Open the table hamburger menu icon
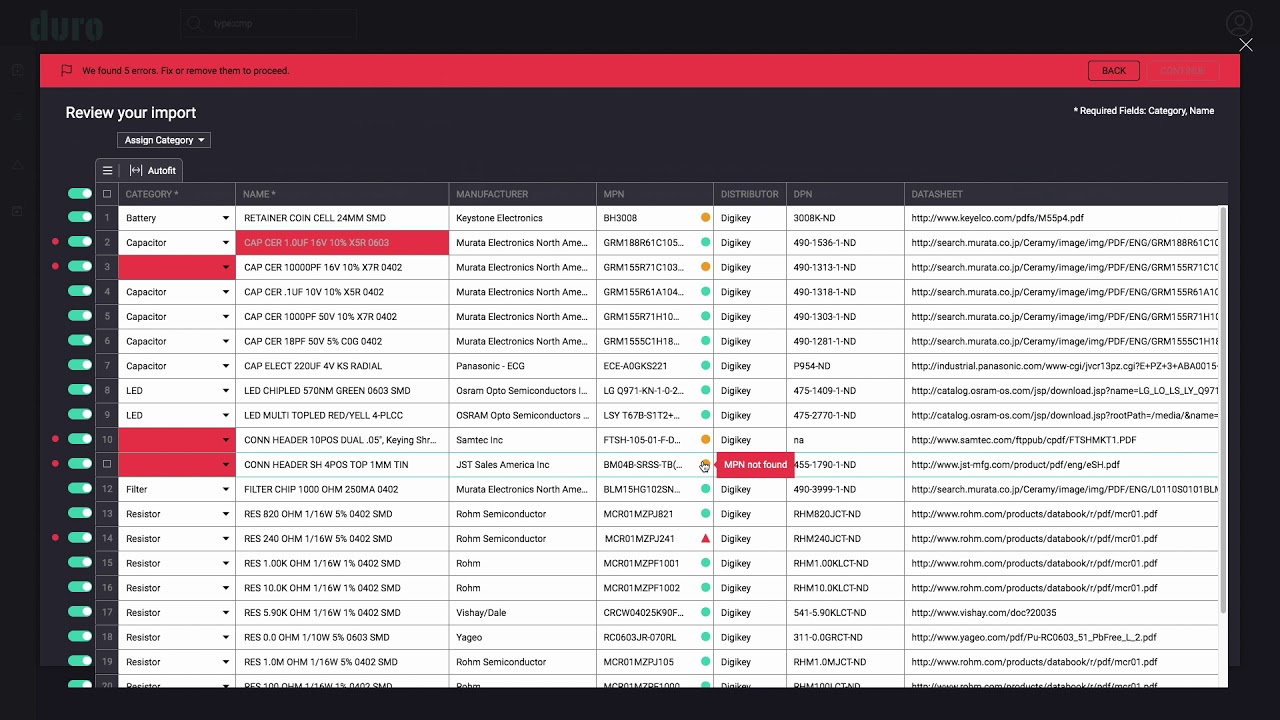 coord(107,171)
